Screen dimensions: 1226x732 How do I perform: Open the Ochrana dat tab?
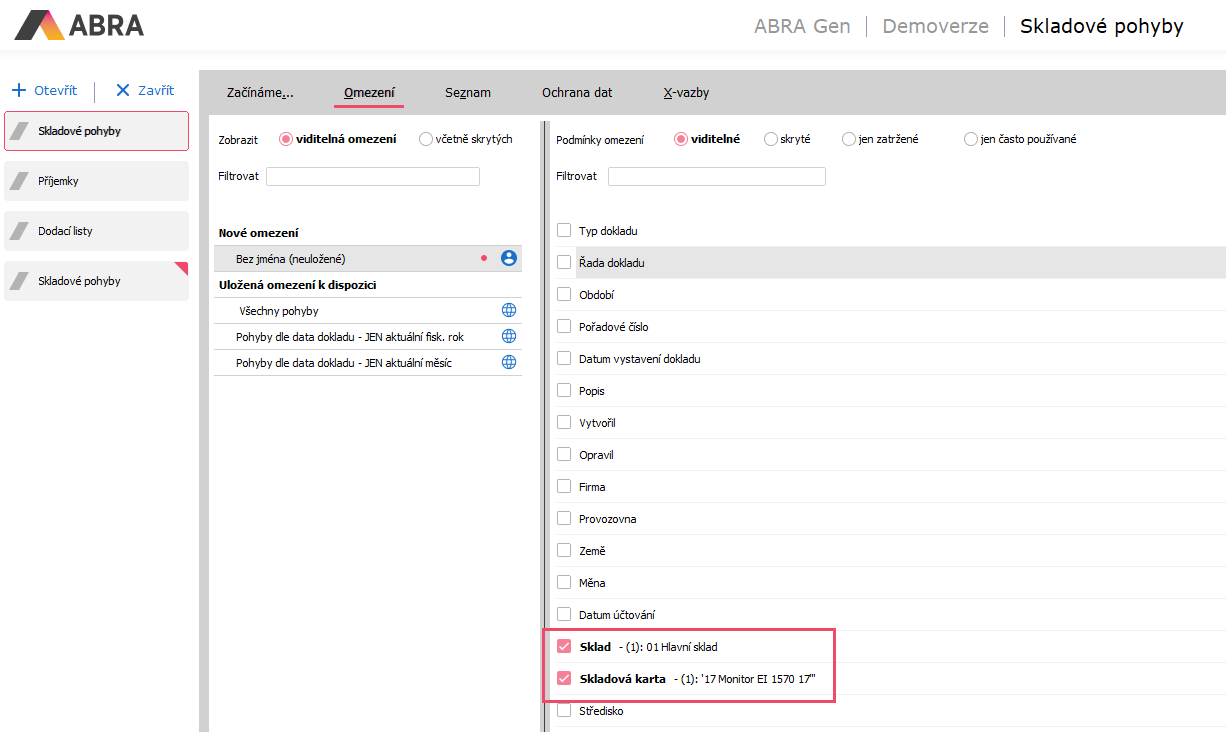[577, 92]
